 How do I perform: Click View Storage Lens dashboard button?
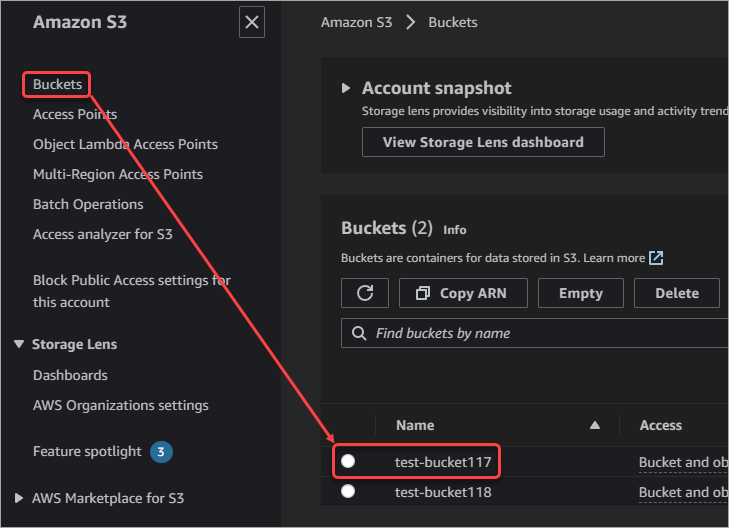[483, 142]
